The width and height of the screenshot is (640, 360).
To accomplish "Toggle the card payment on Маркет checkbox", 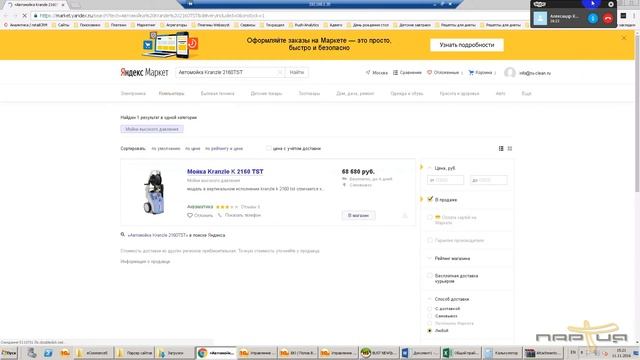I will click(x=430, y=217).
